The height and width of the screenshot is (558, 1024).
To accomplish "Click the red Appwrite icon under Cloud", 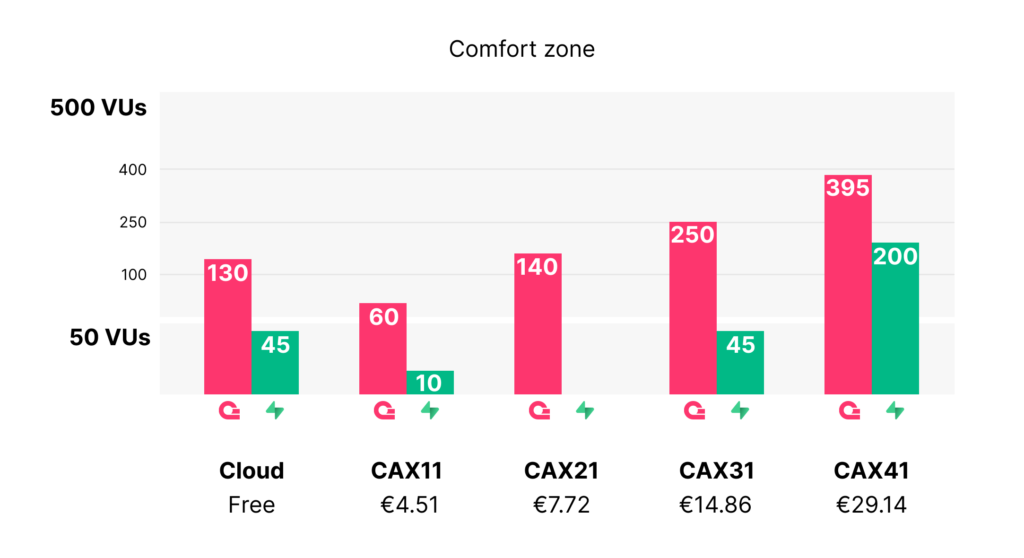I will point(228,410).
